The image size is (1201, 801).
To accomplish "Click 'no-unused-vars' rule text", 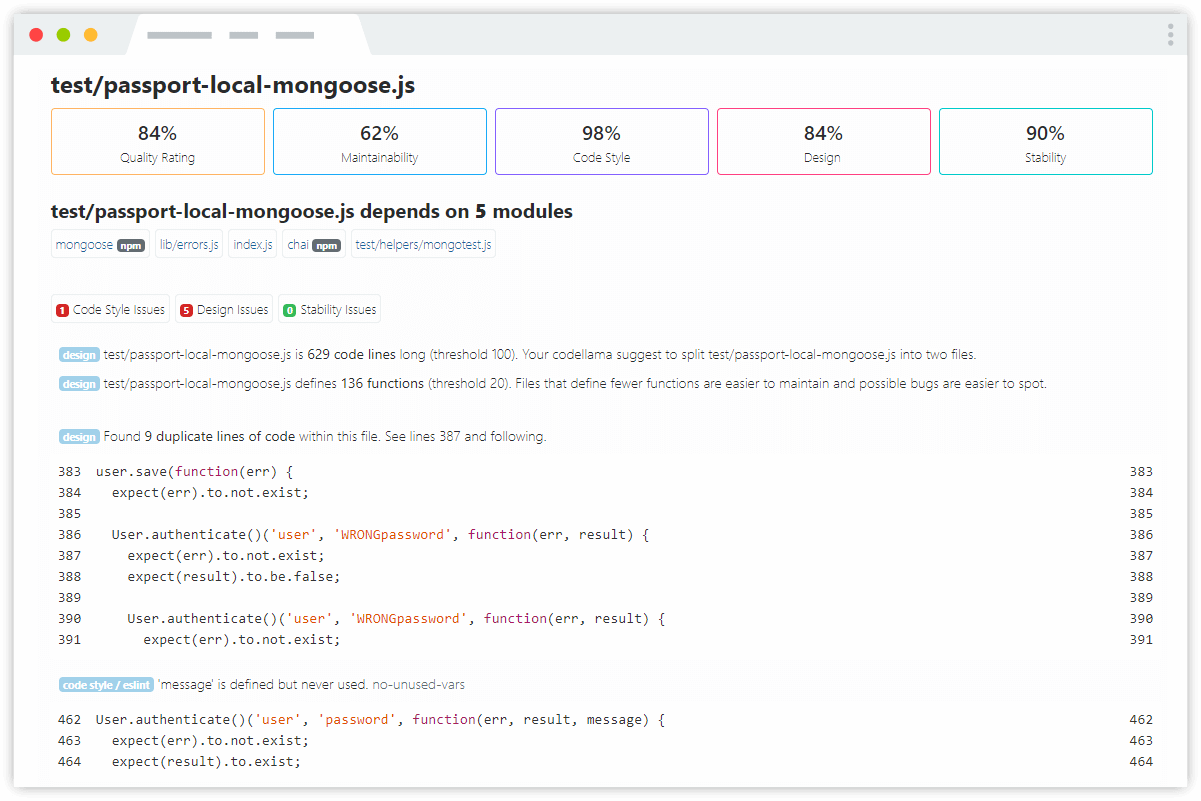I will coord(418,685).
